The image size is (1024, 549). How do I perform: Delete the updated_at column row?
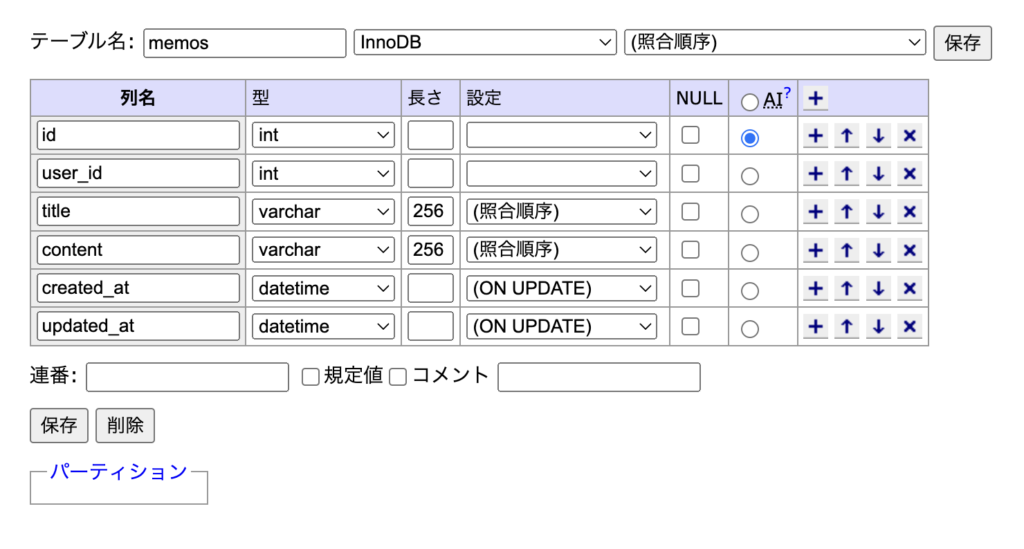[x=909, y=326]
